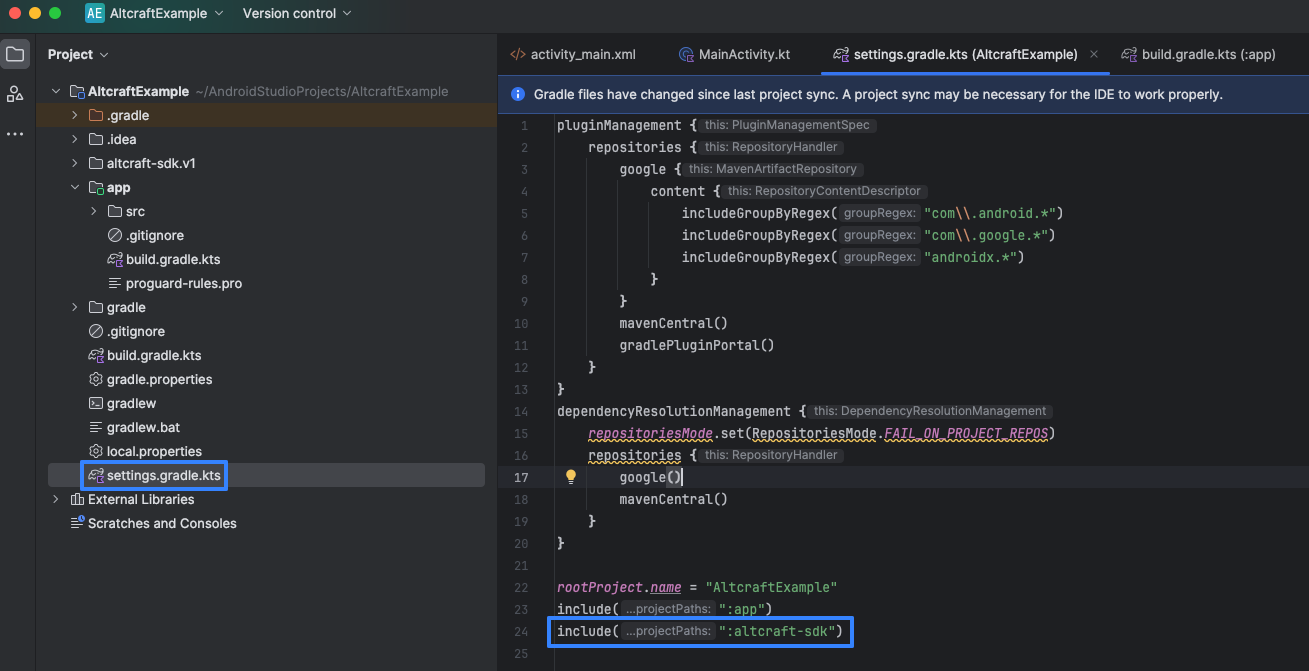Close the settings.gradle.kts editor tab

1095,55
